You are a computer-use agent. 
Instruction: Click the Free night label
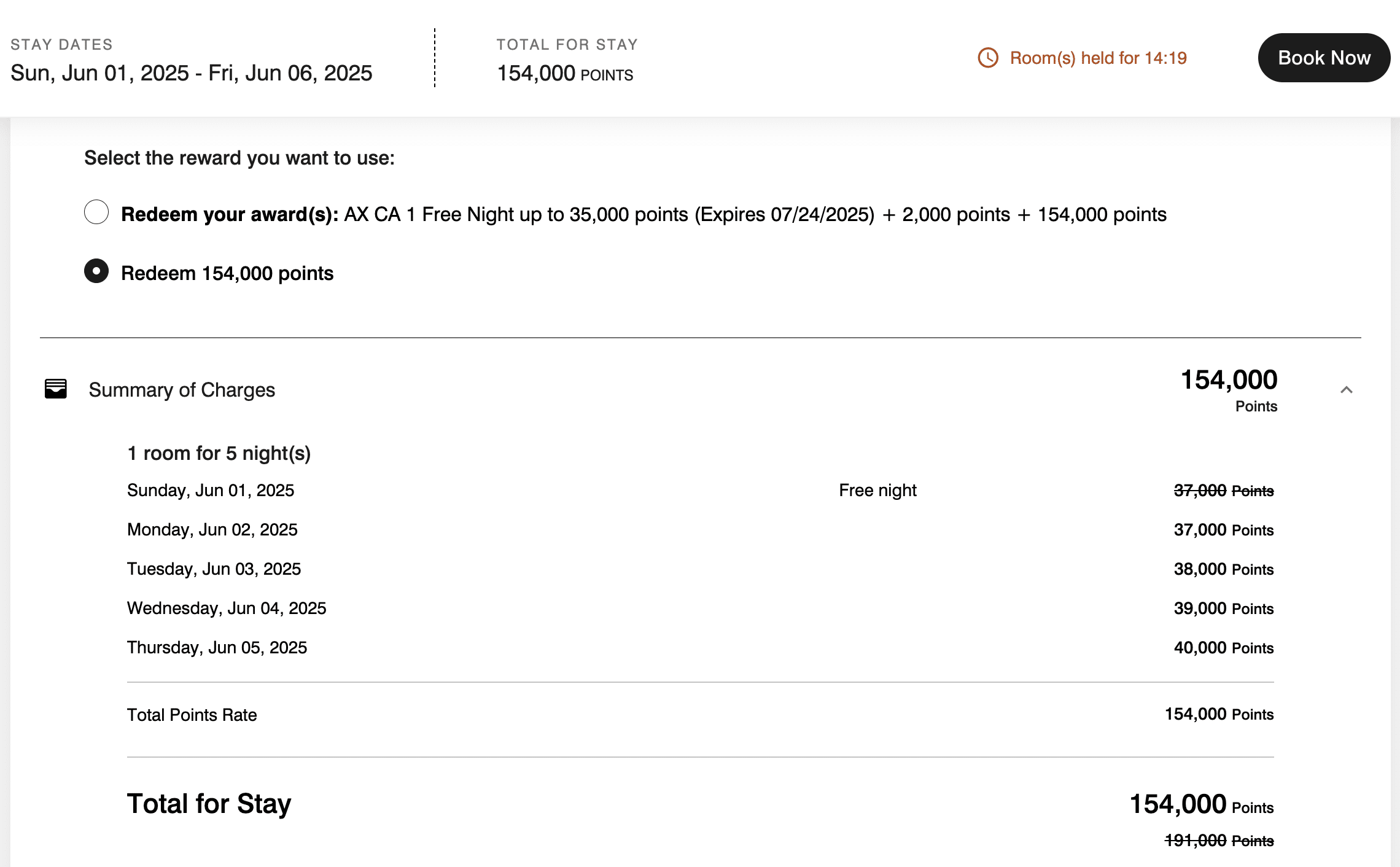tap(877, 490)
